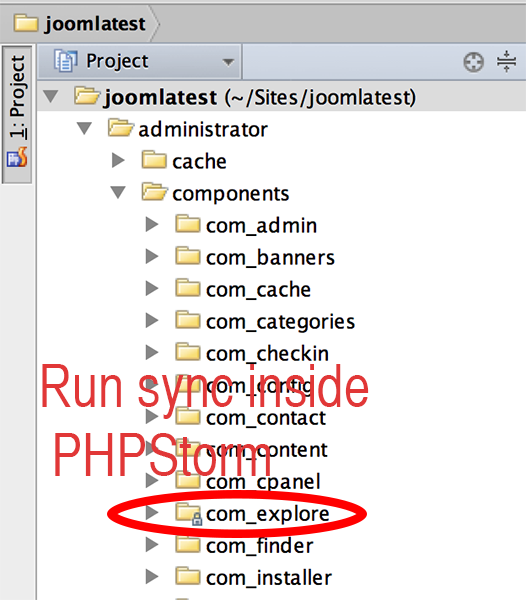Expand the com_checkin folder arrow
The width and height of the screenshot is (526, 600).
click(152, 353)
